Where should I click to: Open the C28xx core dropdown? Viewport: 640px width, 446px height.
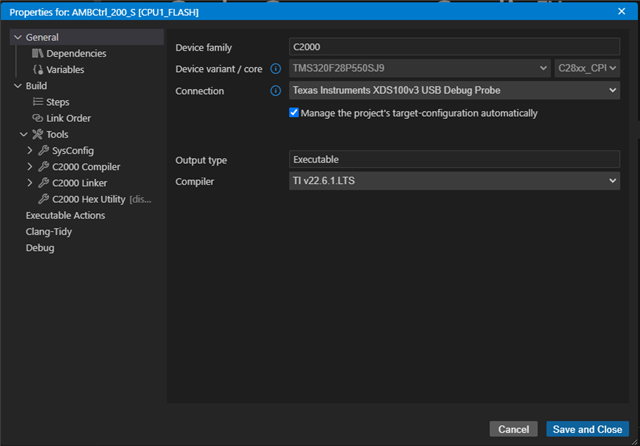587,68
